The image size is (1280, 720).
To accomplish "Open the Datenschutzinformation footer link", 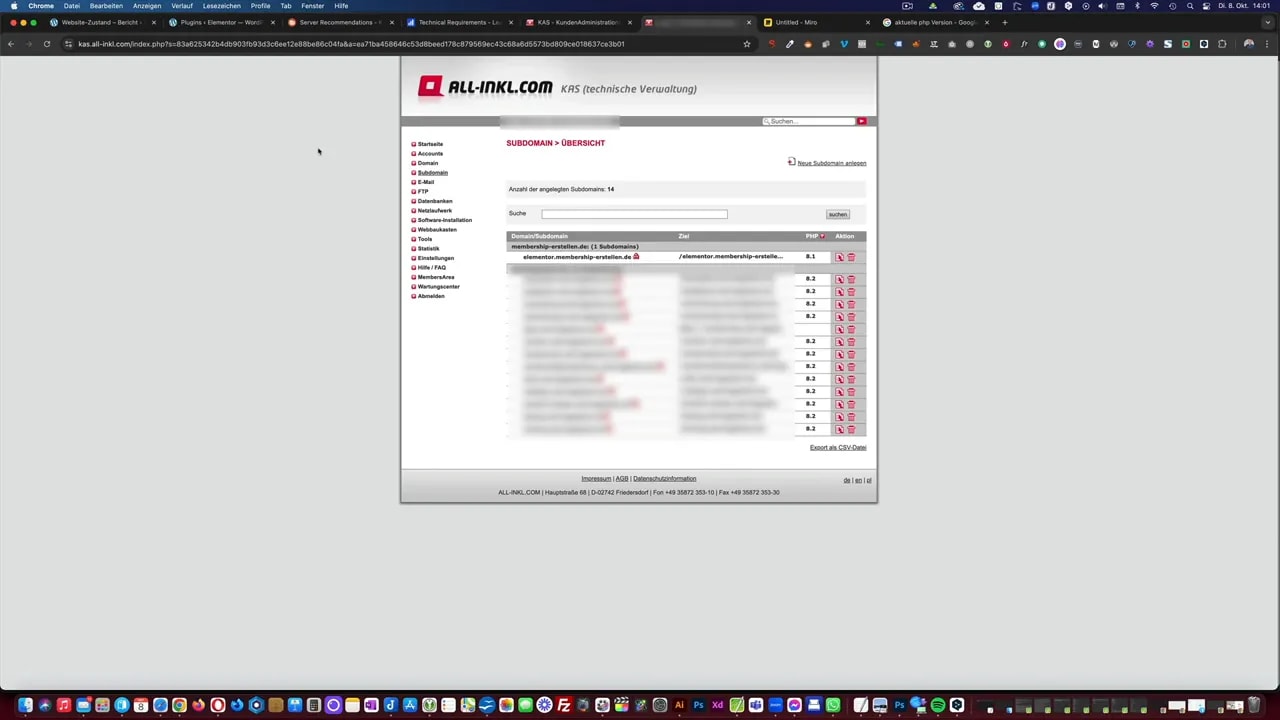I will click(x=664, y=478).
